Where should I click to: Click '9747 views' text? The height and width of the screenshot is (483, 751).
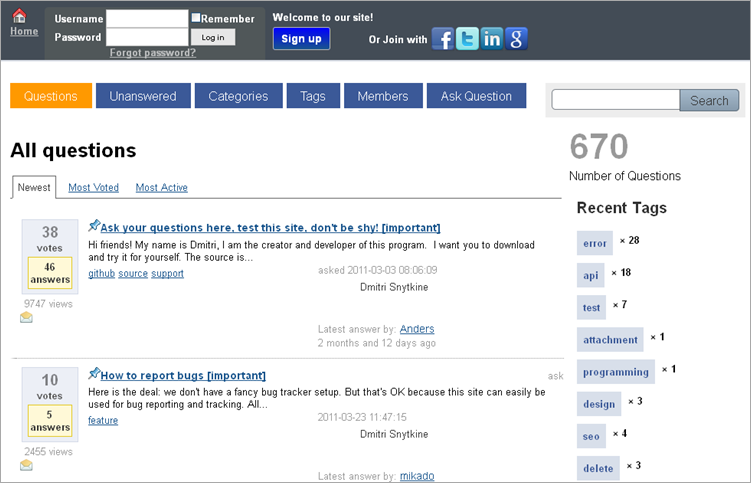[48, 304]
